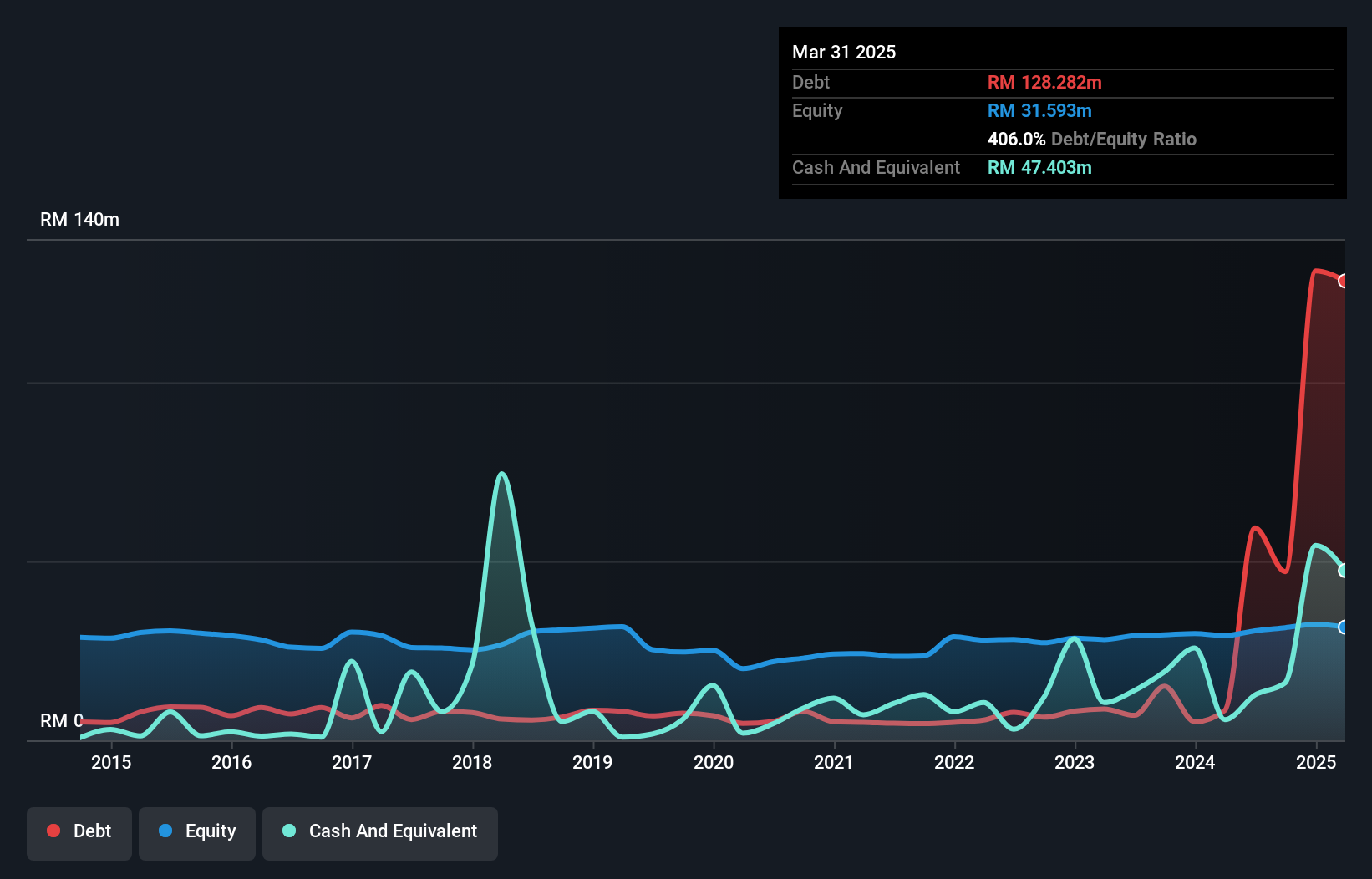Toggle the Debt series legend button

79,833
